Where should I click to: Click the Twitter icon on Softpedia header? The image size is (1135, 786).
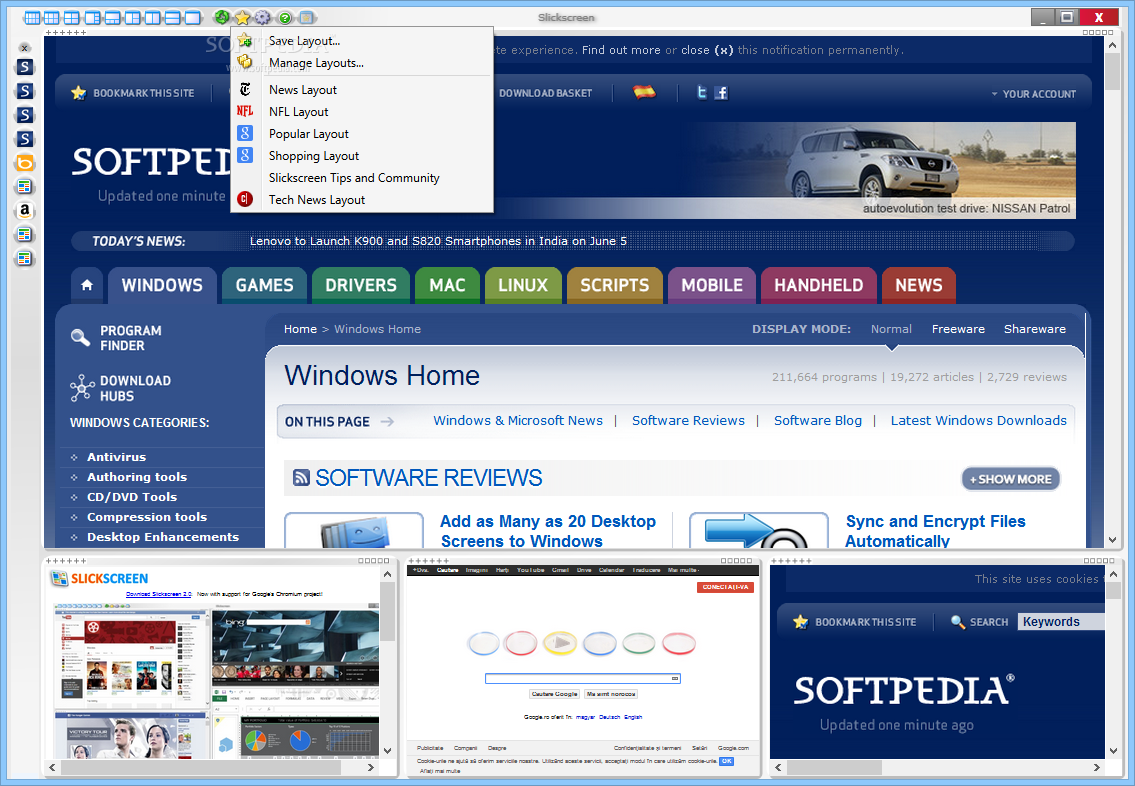(x=701, y=92)
